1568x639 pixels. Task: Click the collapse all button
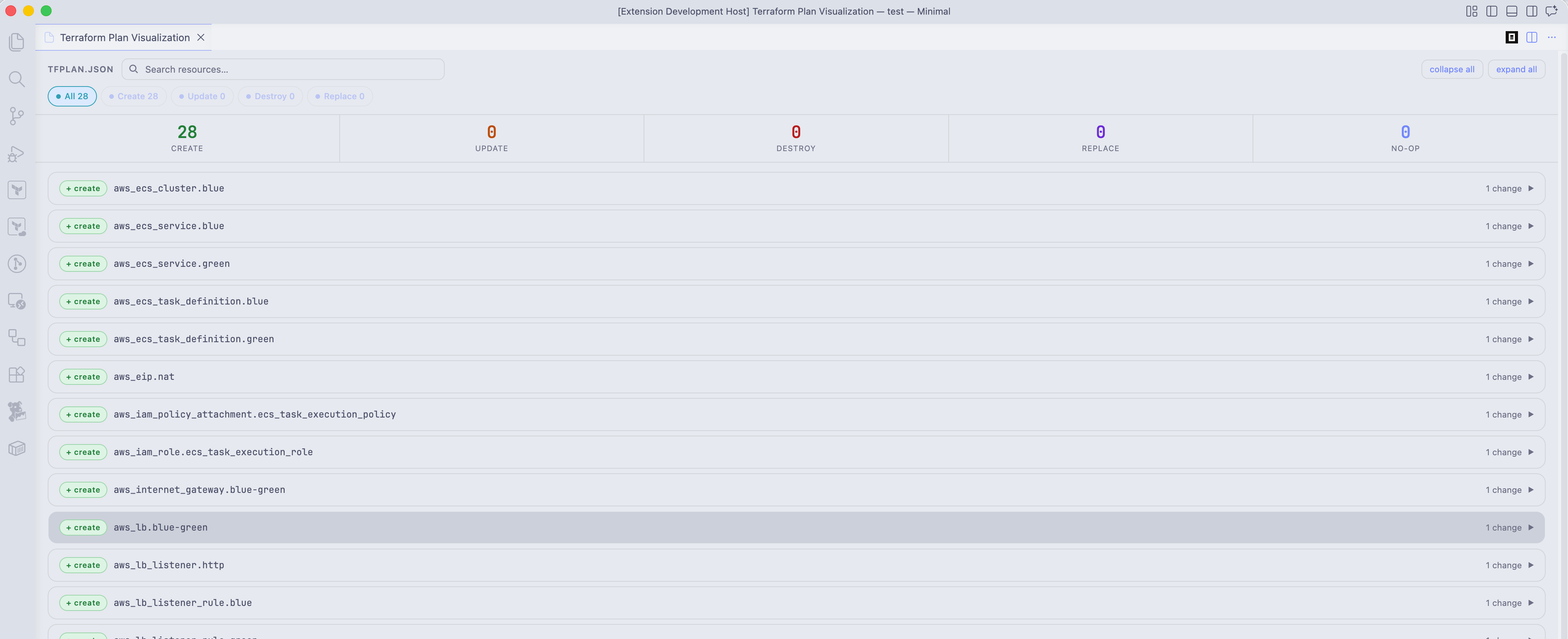click(x=1451, y=69)
